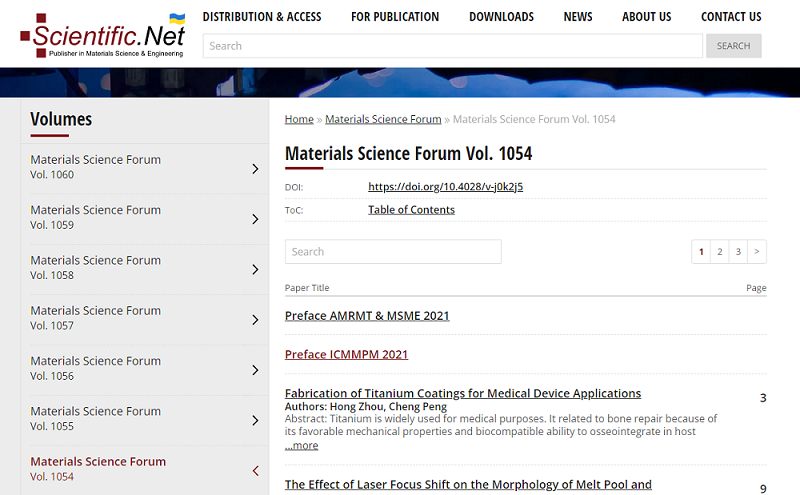Go to page 2 of results
The width and height of the screenshot is (800, 495).
click(x=719, y=252)
